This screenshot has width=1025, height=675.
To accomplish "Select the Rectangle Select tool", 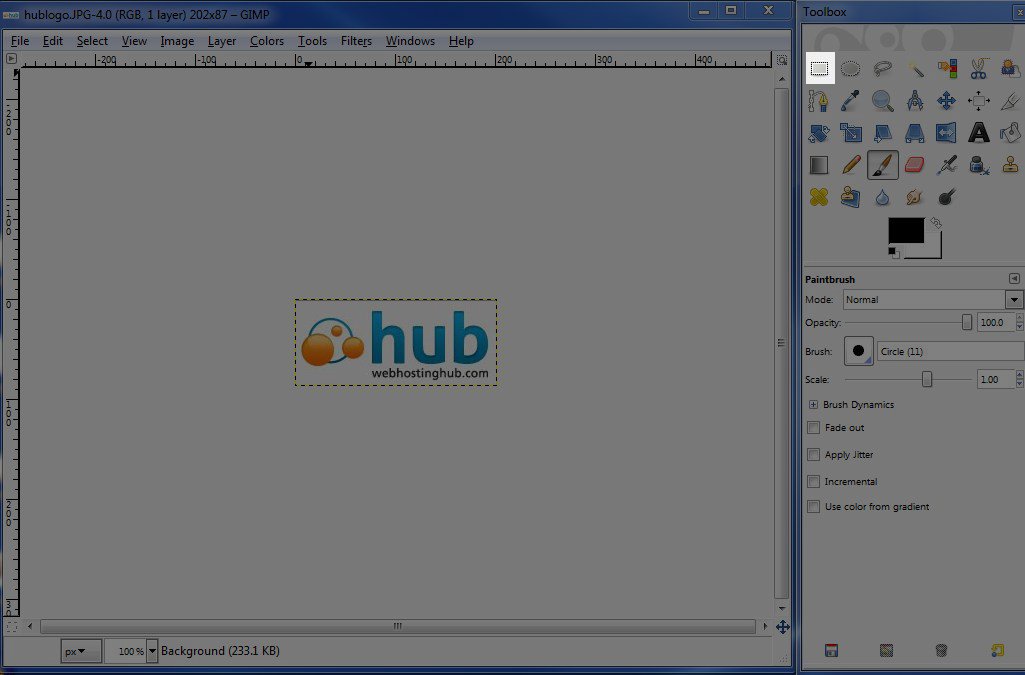I will click(x=819, y=69).
